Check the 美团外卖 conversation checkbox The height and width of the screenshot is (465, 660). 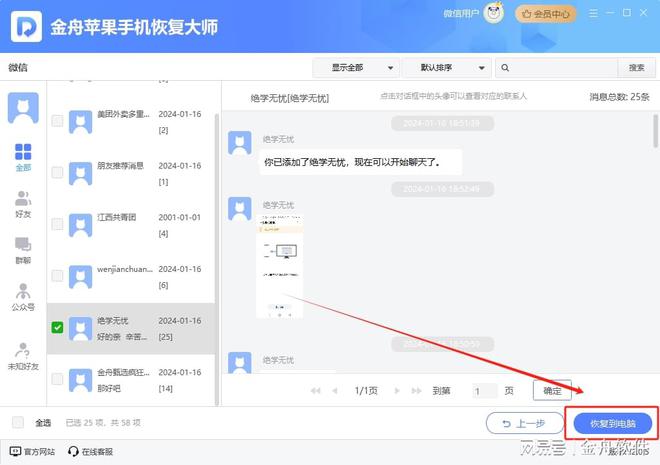coord(57,121)
